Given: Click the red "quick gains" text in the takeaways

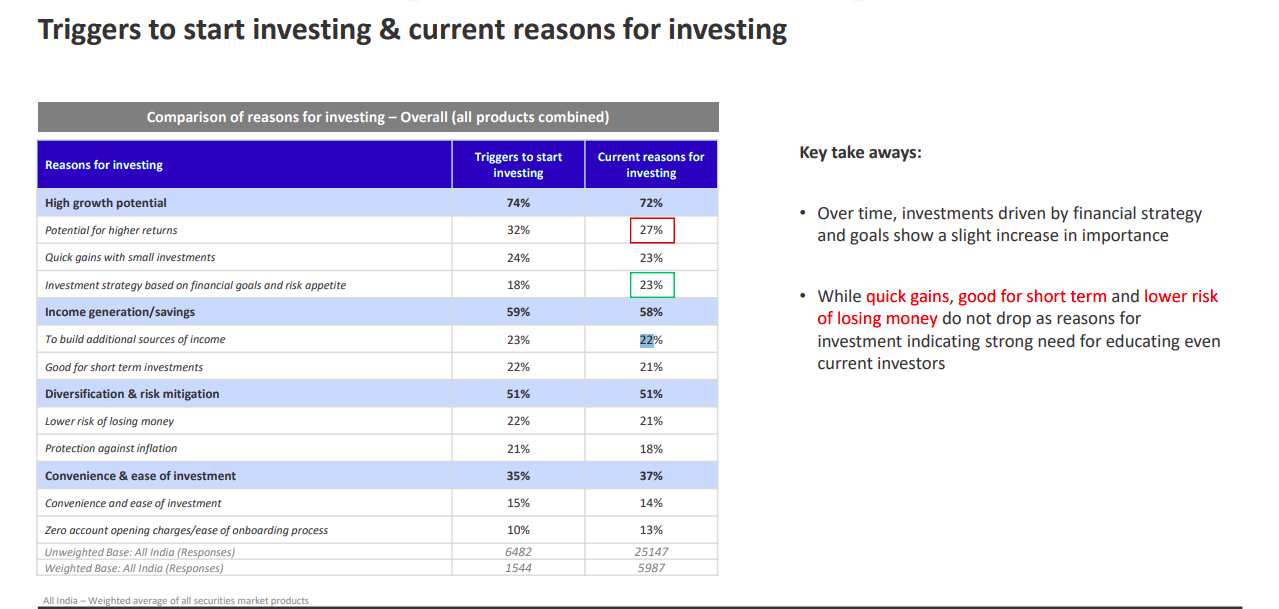Looking at the screenshot, I should pos(907,296).
